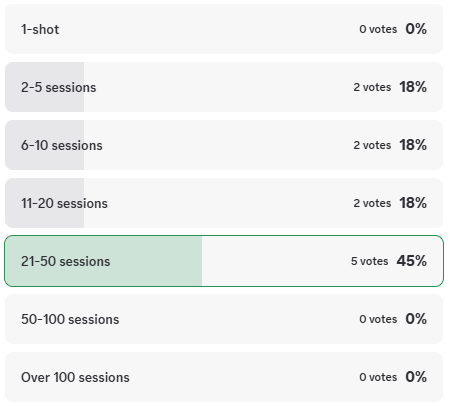
Task: Pick the 6-10 sessions poll option
Action: click(224, 145)
